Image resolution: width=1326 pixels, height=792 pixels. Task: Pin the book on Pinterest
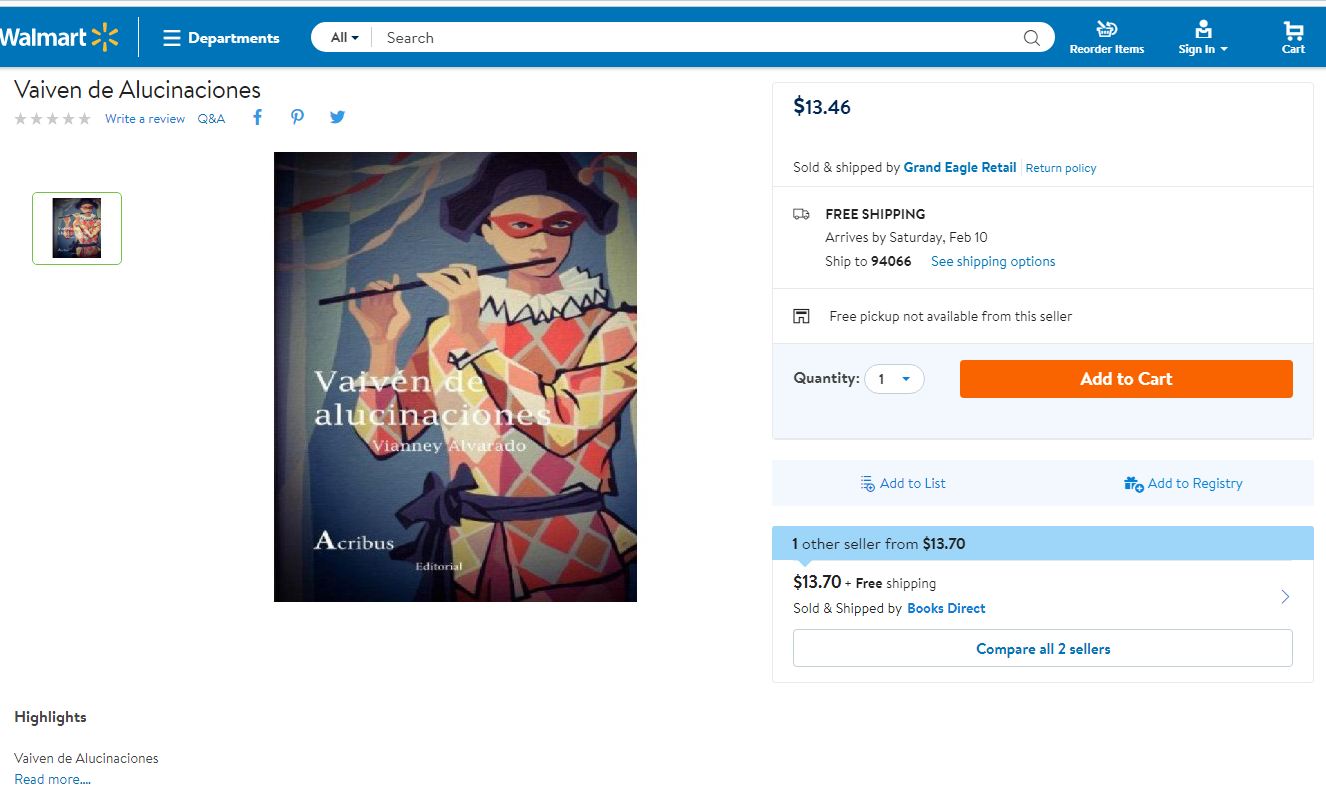tap(297, 118)
